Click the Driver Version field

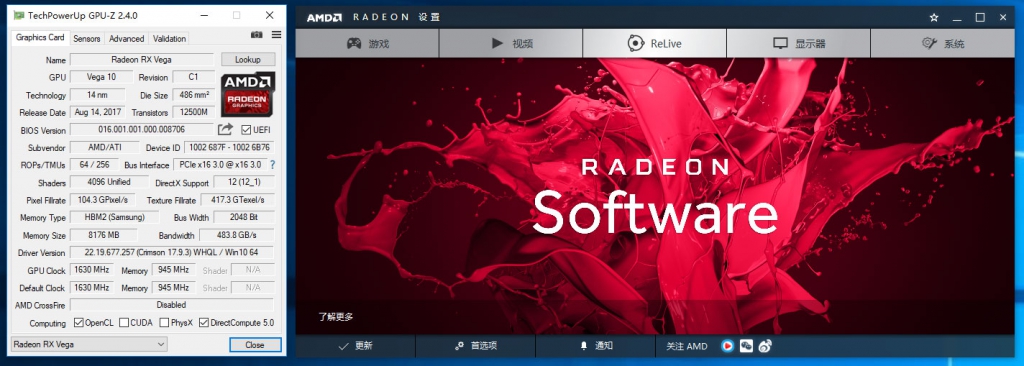(x=172, y=252)
